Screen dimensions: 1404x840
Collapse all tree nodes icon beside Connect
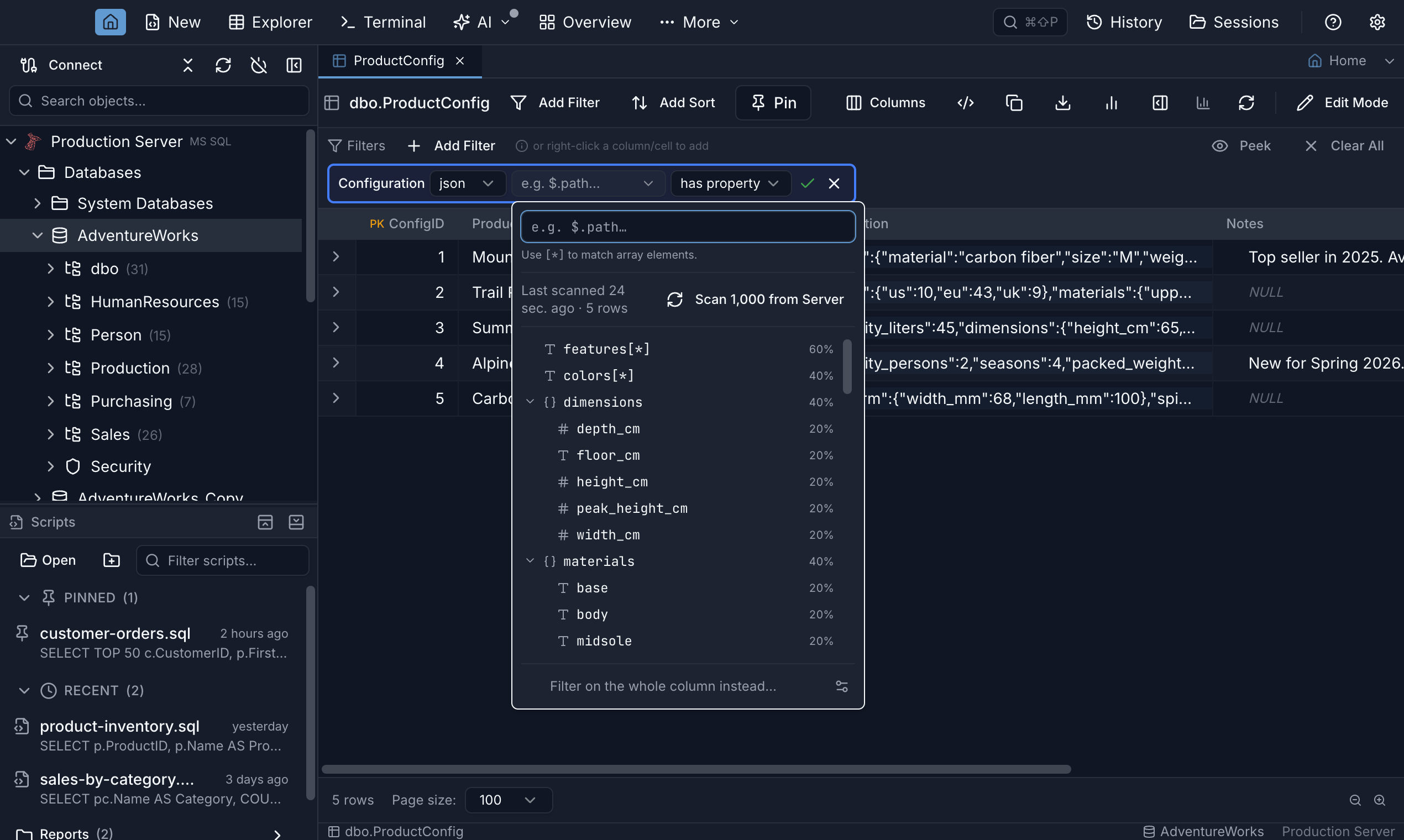[x=188, y=65]
